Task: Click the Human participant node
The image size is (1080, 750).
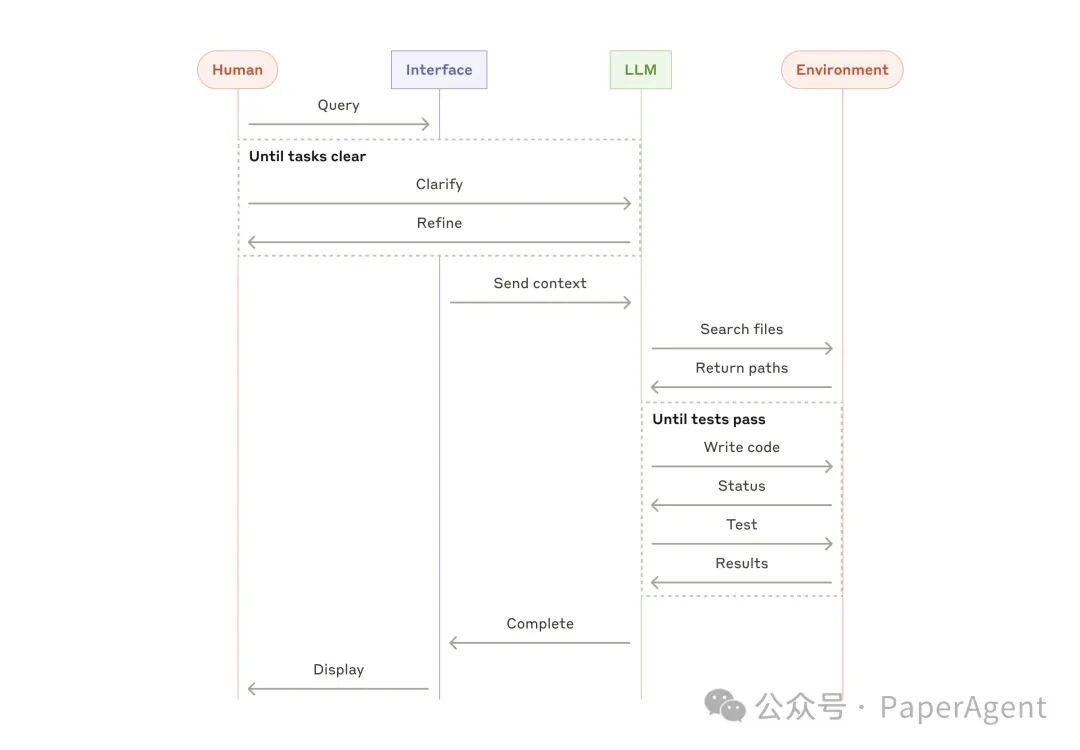Action: click(x=237, y=70)
